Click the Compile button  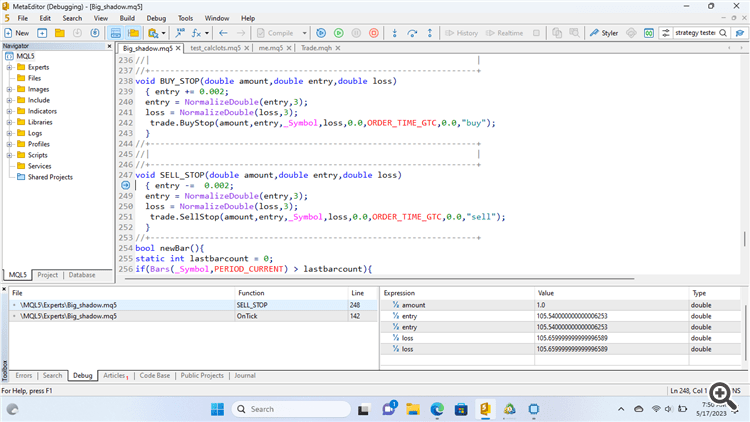point(275,33)
